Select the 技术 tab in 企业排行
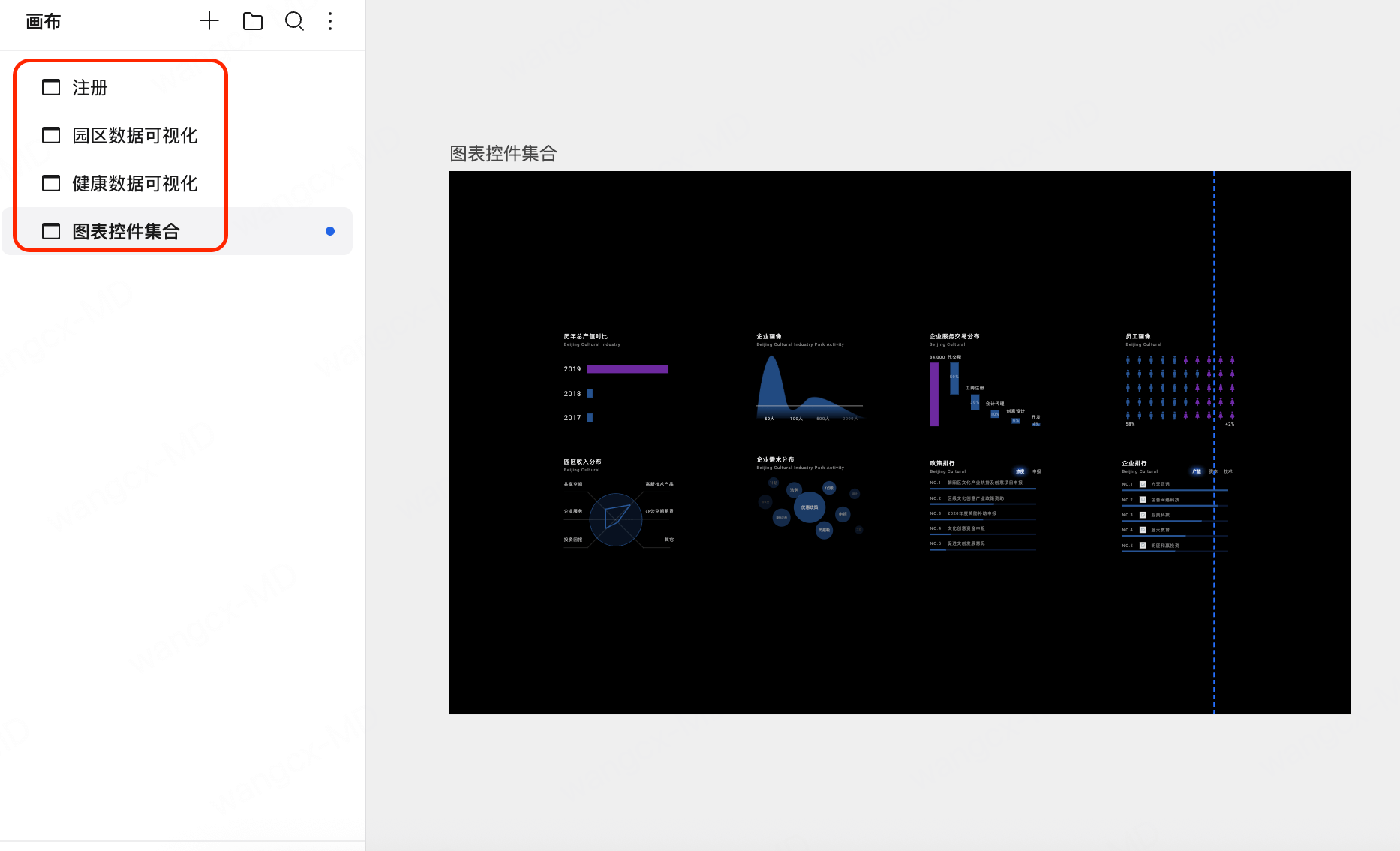The height and width of the screenshot is (851, 1400). 1228,471
